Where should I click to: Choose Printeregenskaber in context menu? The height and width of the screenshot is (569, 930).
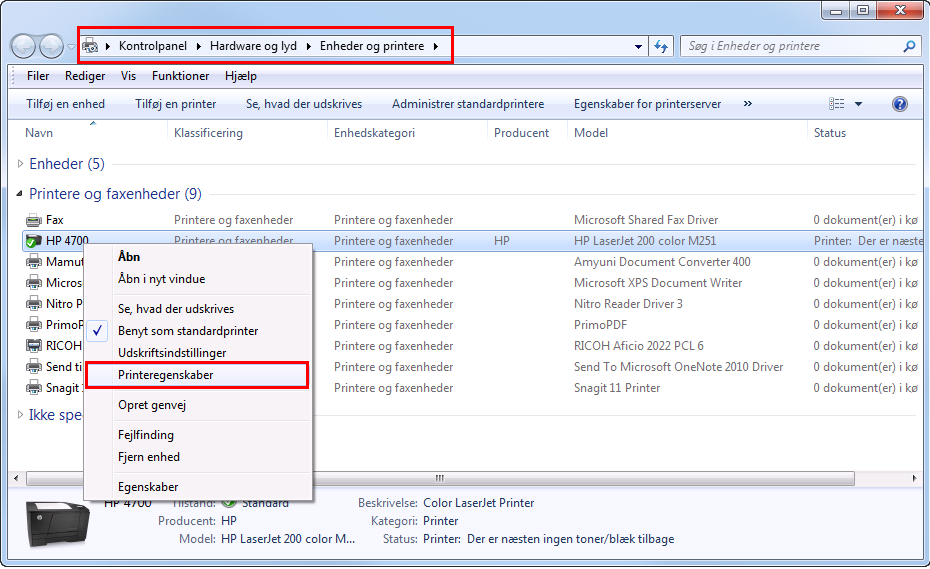[198, 375]
